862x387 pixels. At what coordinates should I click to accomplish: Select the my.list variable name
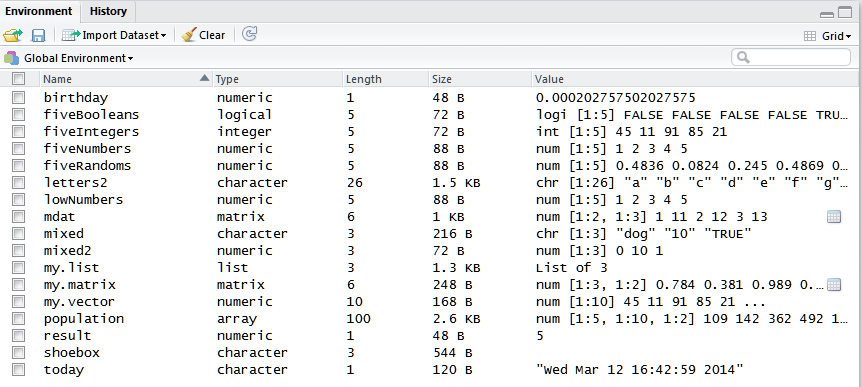tap(71, 268)
